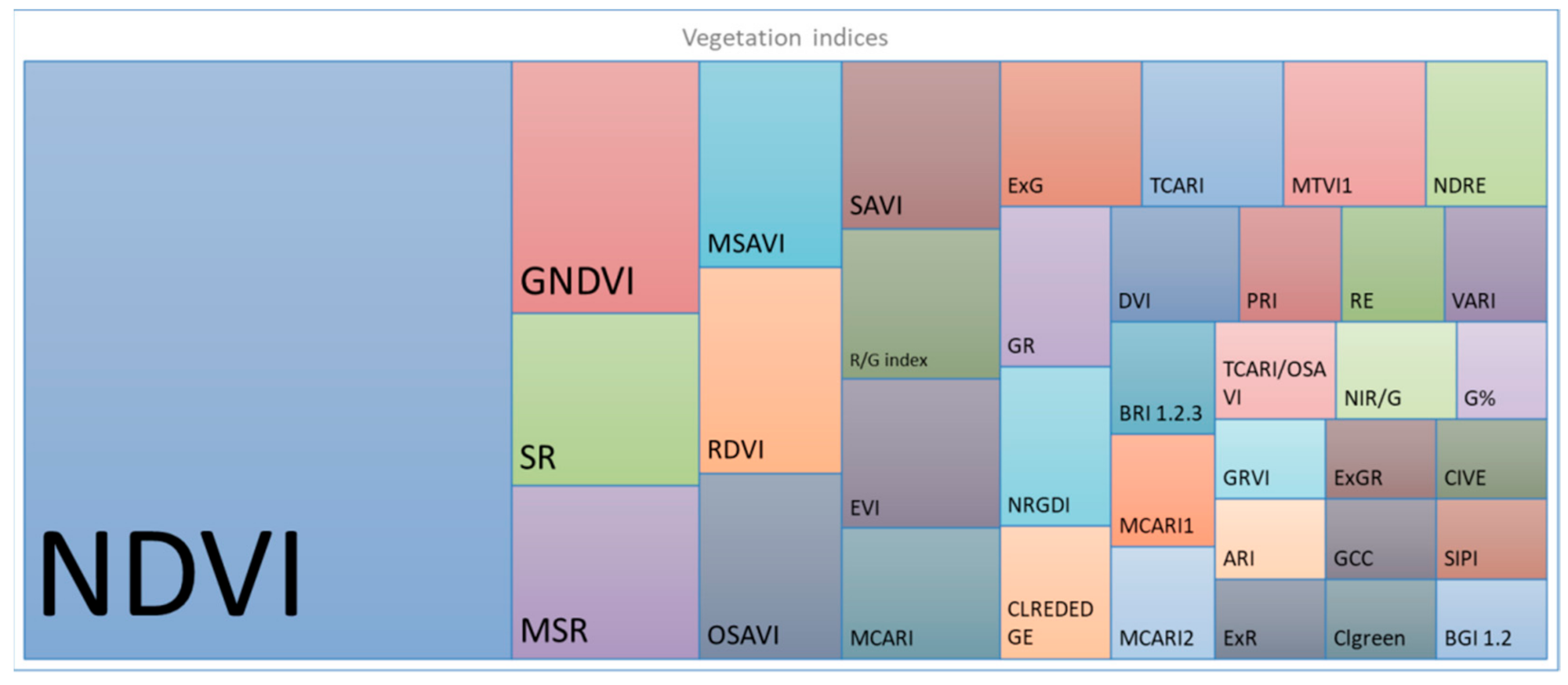The image size is (1568, 685).
Task: Select the orange RDVI block
Action: click(x=770, y=370)
